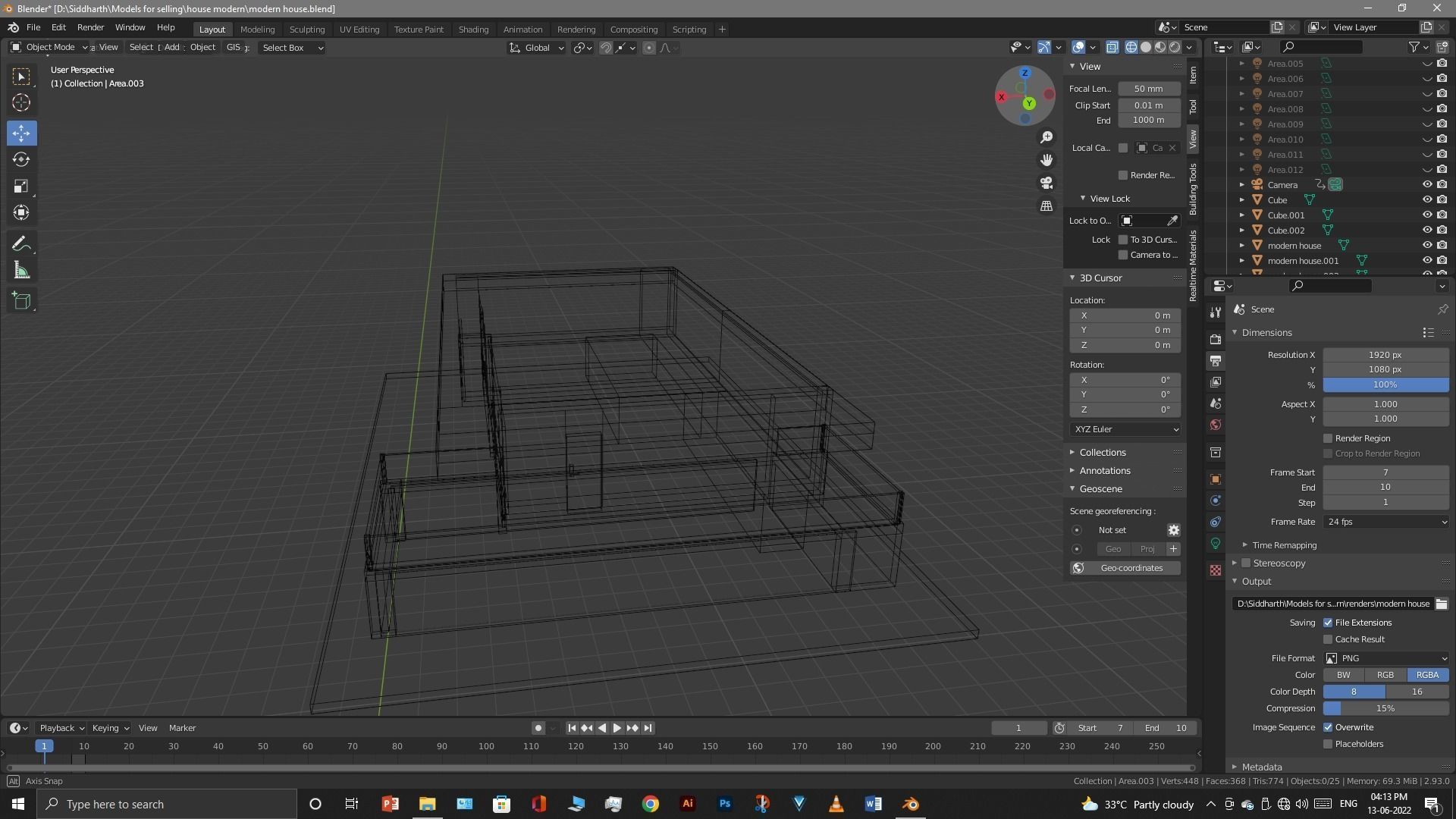The image size is (1456, 819).
Task: Uncheck the Overwrite checkbox
Action: click(1328, 727)
